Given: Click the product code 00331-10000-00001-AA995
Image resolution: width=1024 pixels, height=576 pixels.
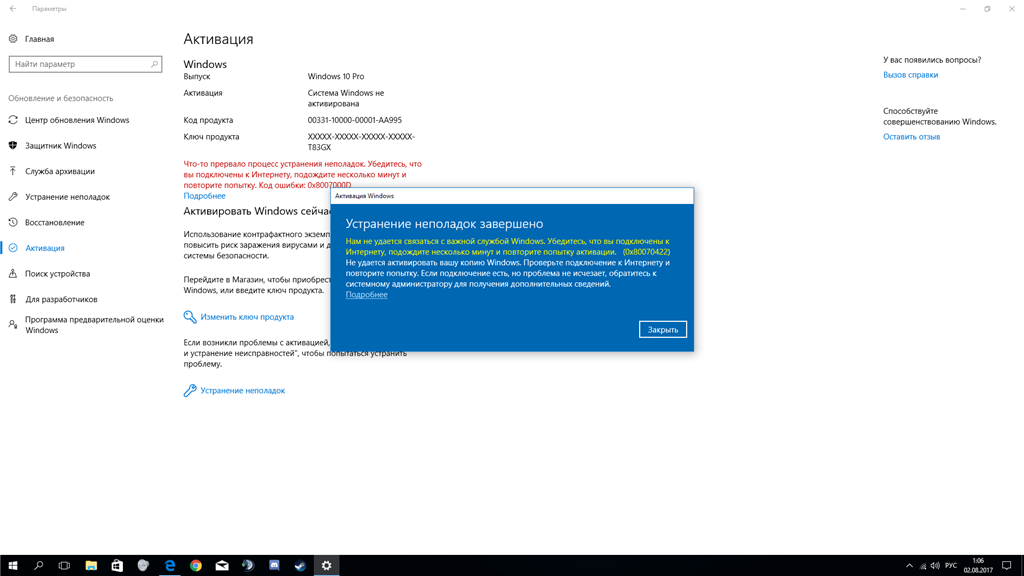Looking at the screenshot, I should click(x=355, y=120).
